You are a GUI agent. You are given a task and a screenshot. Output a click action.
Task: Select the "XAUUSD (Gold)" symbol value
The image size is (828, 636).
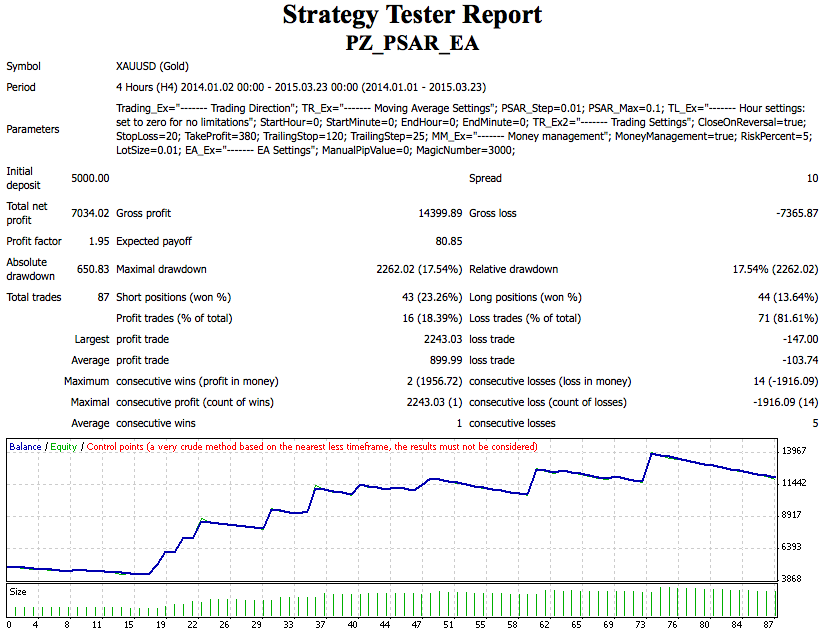(152, 67)
